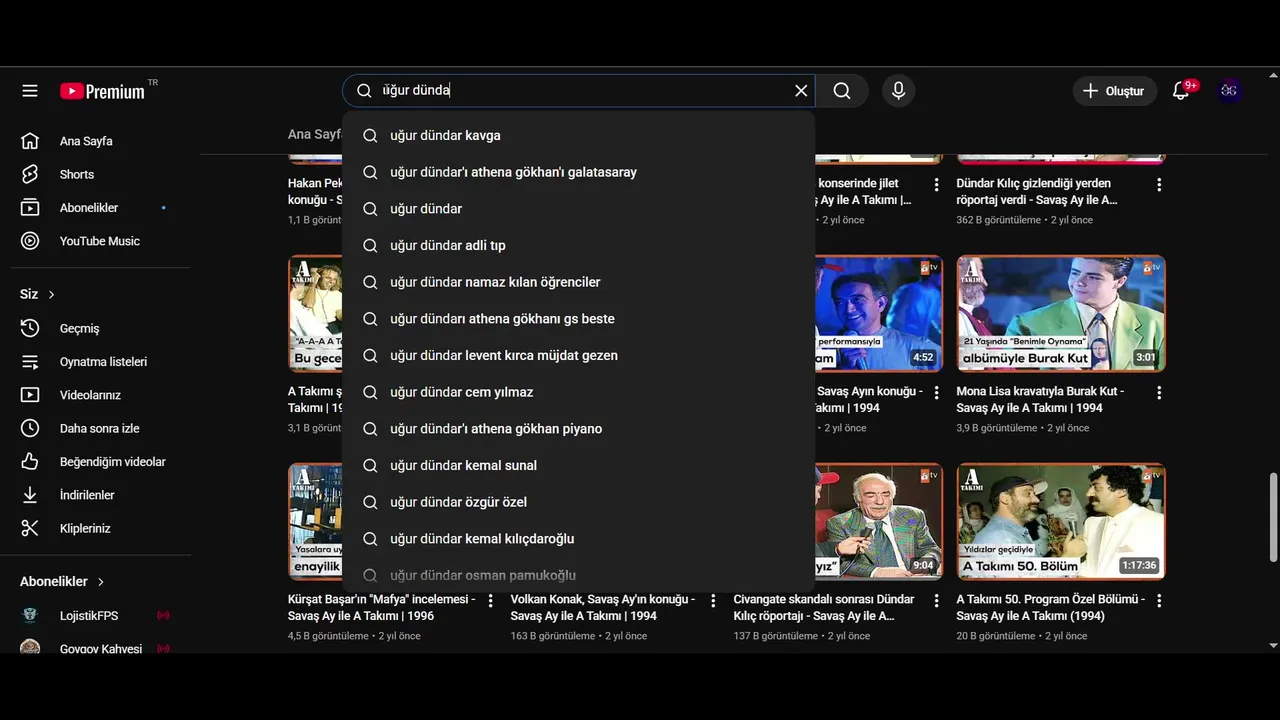
Task: Start voice search with microphone
Action: 898,91
